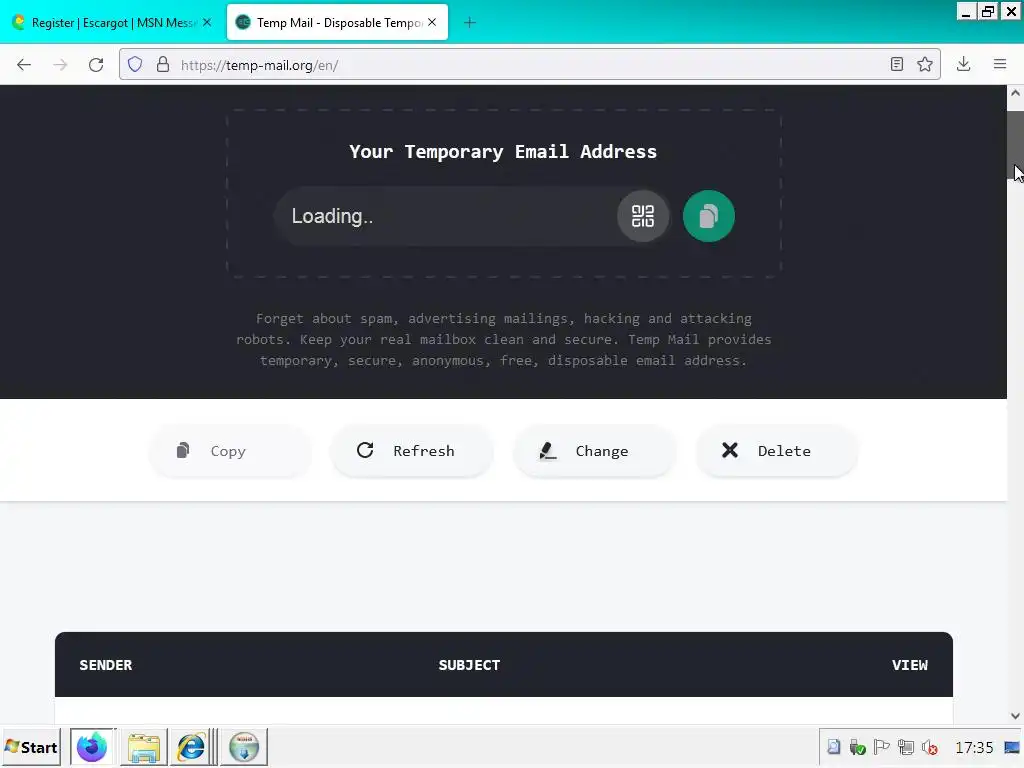Screen dimensions: 1024x768
Task: Click the scrollbar down arrow
Action: 1016,716
